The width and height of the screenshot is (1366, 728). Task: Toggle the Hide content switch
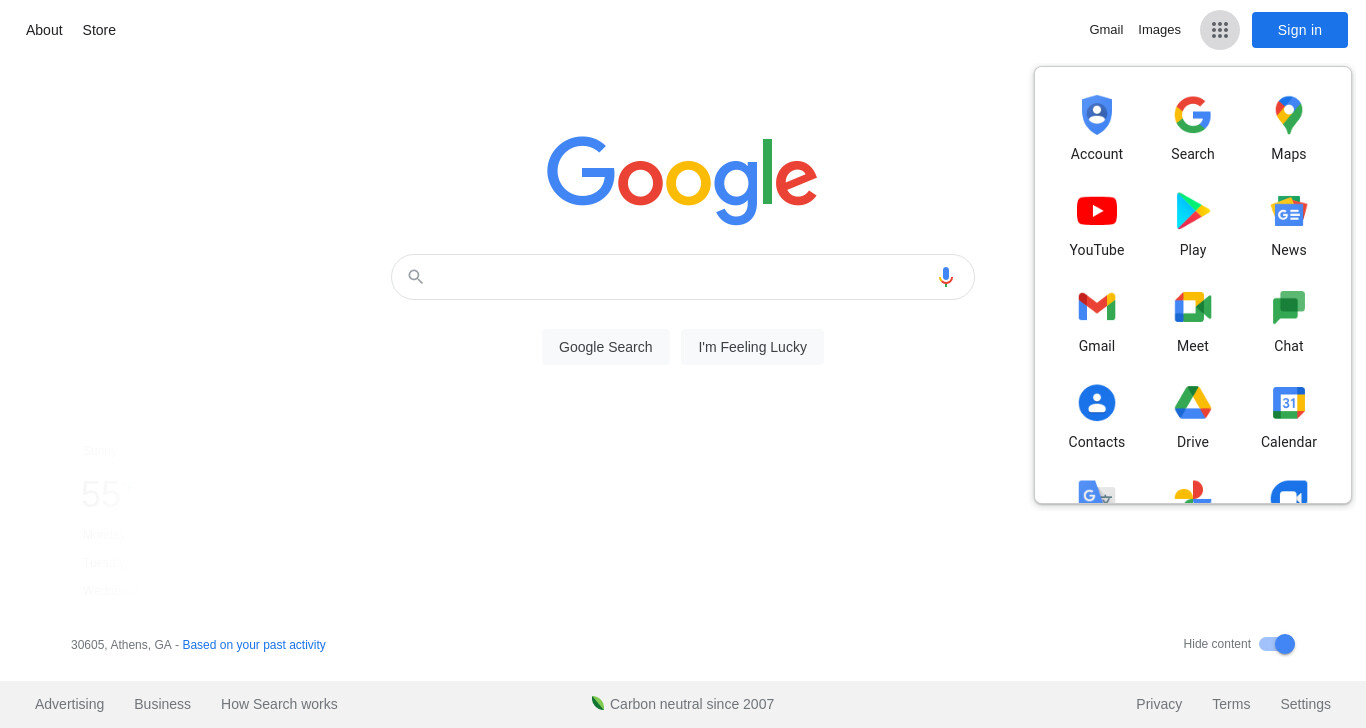coord(1277,644)
